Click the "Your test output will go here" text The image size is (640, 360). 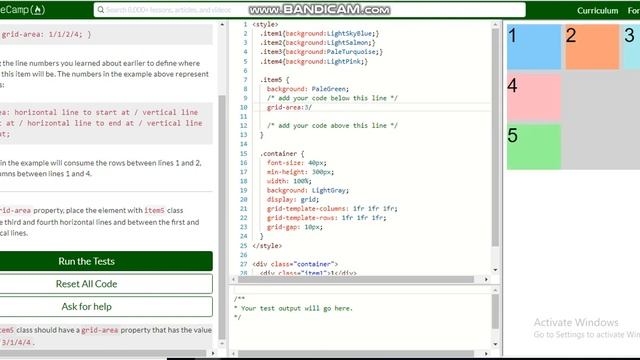point(297,308)
